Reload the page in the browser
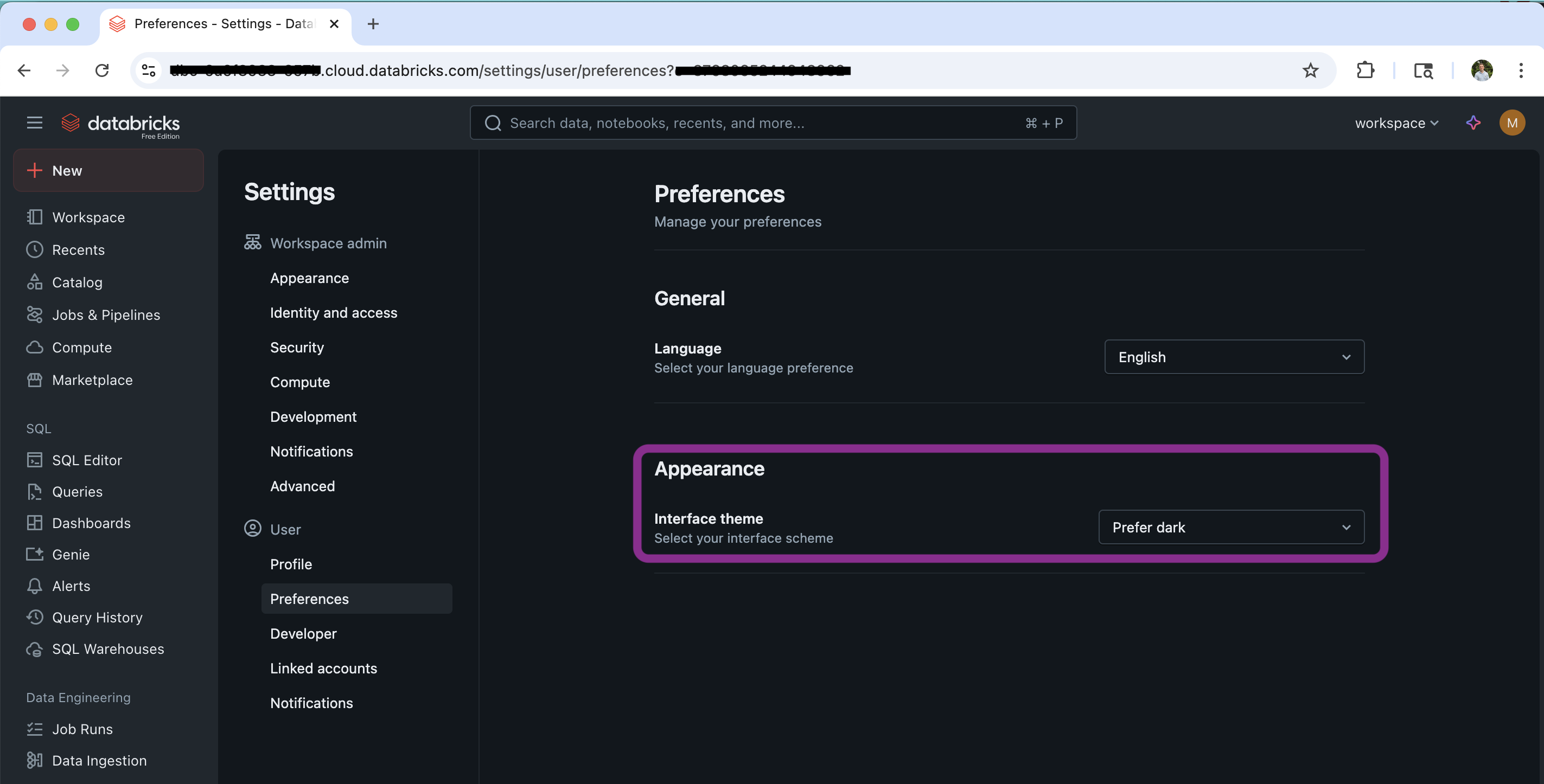This screenshot has width=1544, height=784. (102, 70)
